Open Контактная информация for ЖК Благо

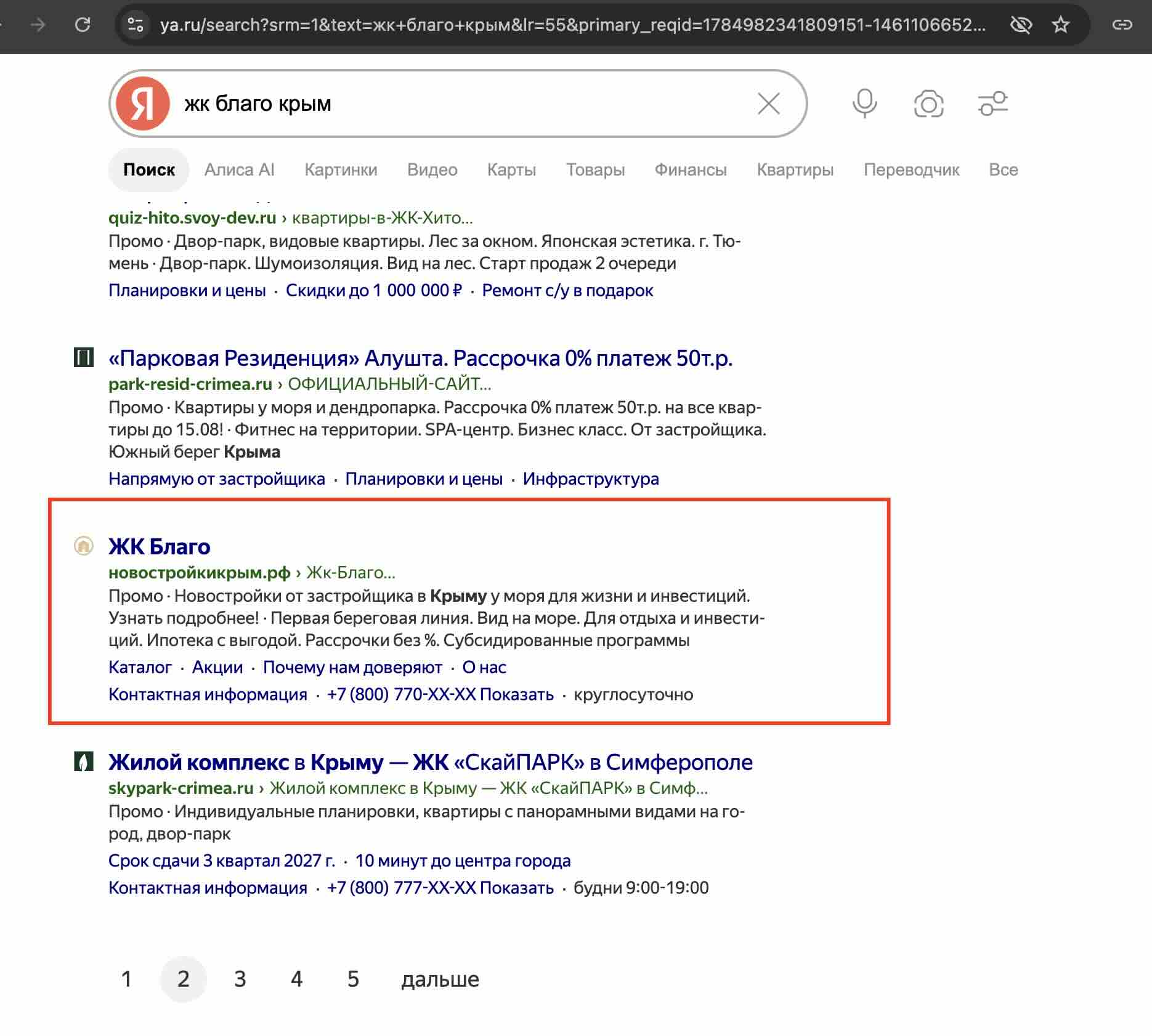click(208, 694)
